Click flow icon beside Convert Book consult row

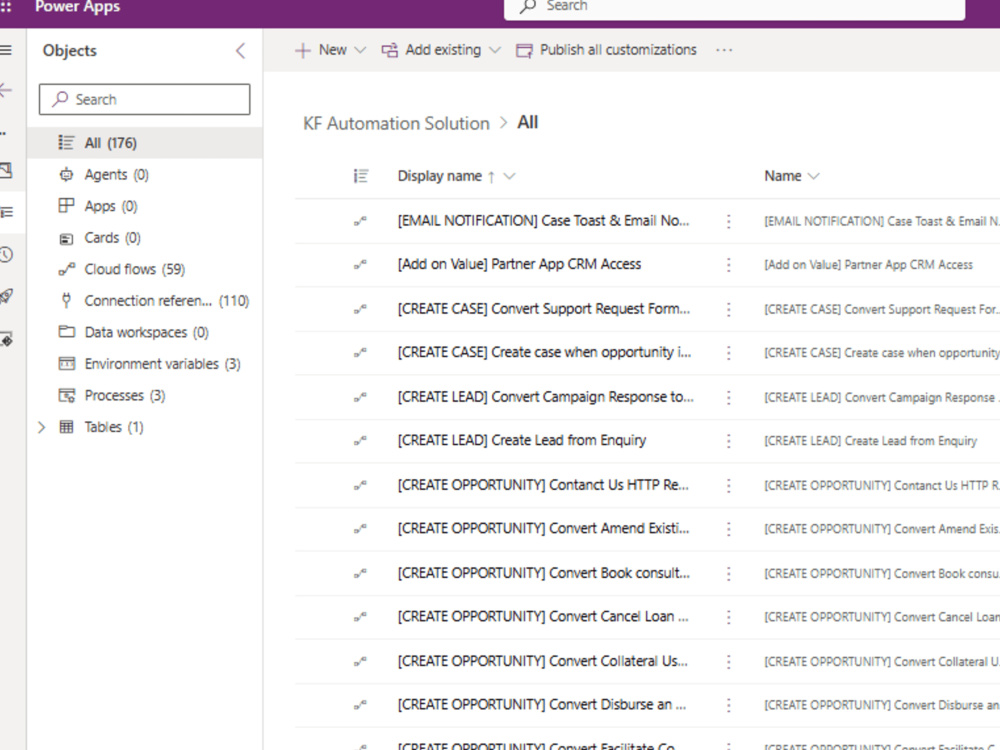click(360, 573)
